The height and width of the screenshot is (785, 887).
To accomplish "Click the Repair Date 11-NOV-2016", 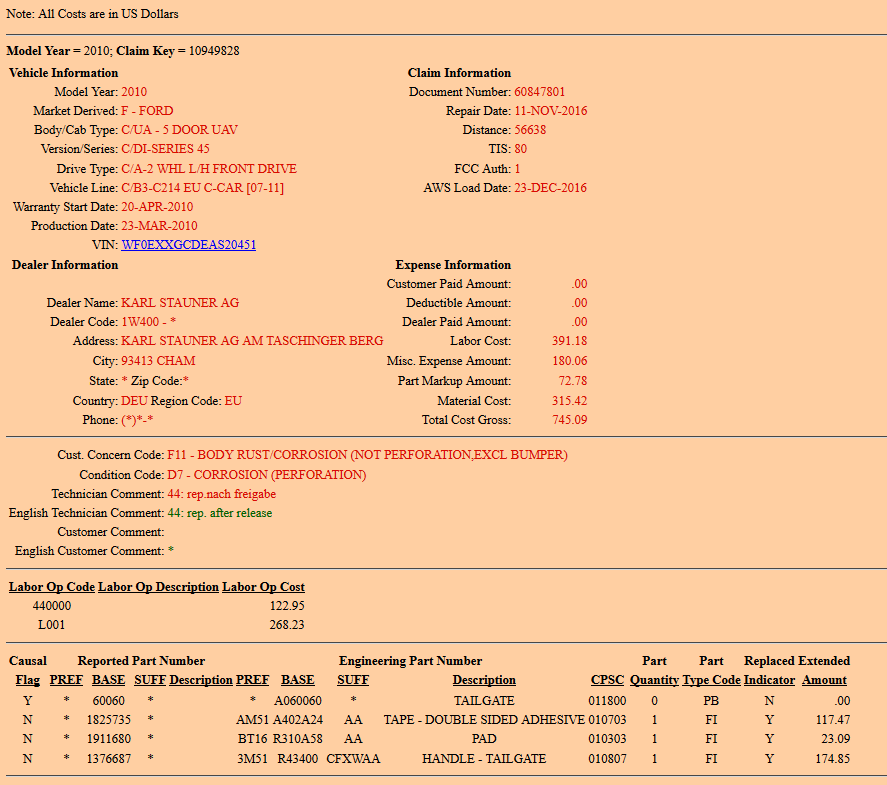I will click(x=550, y=111).
